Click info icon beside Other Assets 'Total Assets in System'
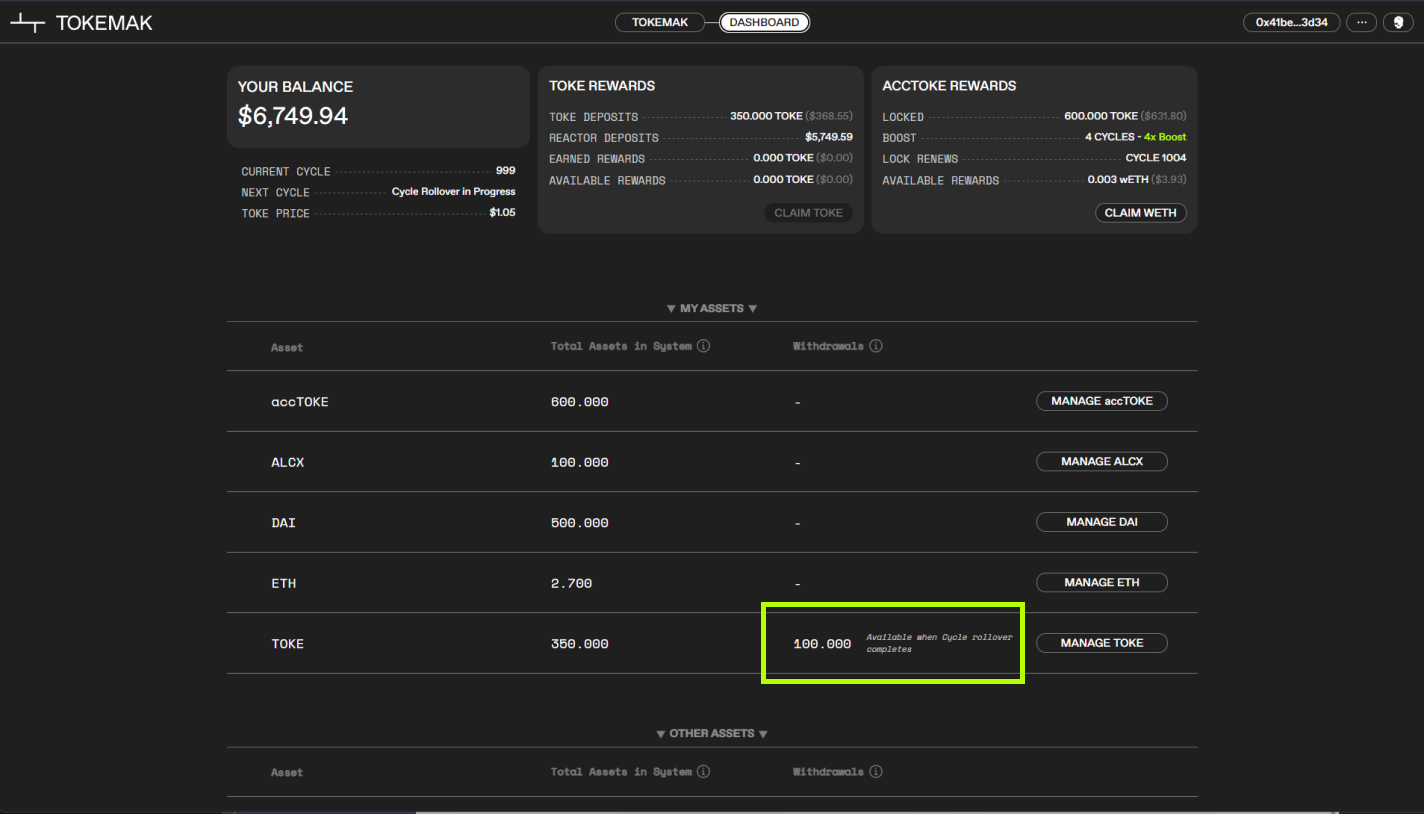The image size is (1424, 814). coord(703,772)
